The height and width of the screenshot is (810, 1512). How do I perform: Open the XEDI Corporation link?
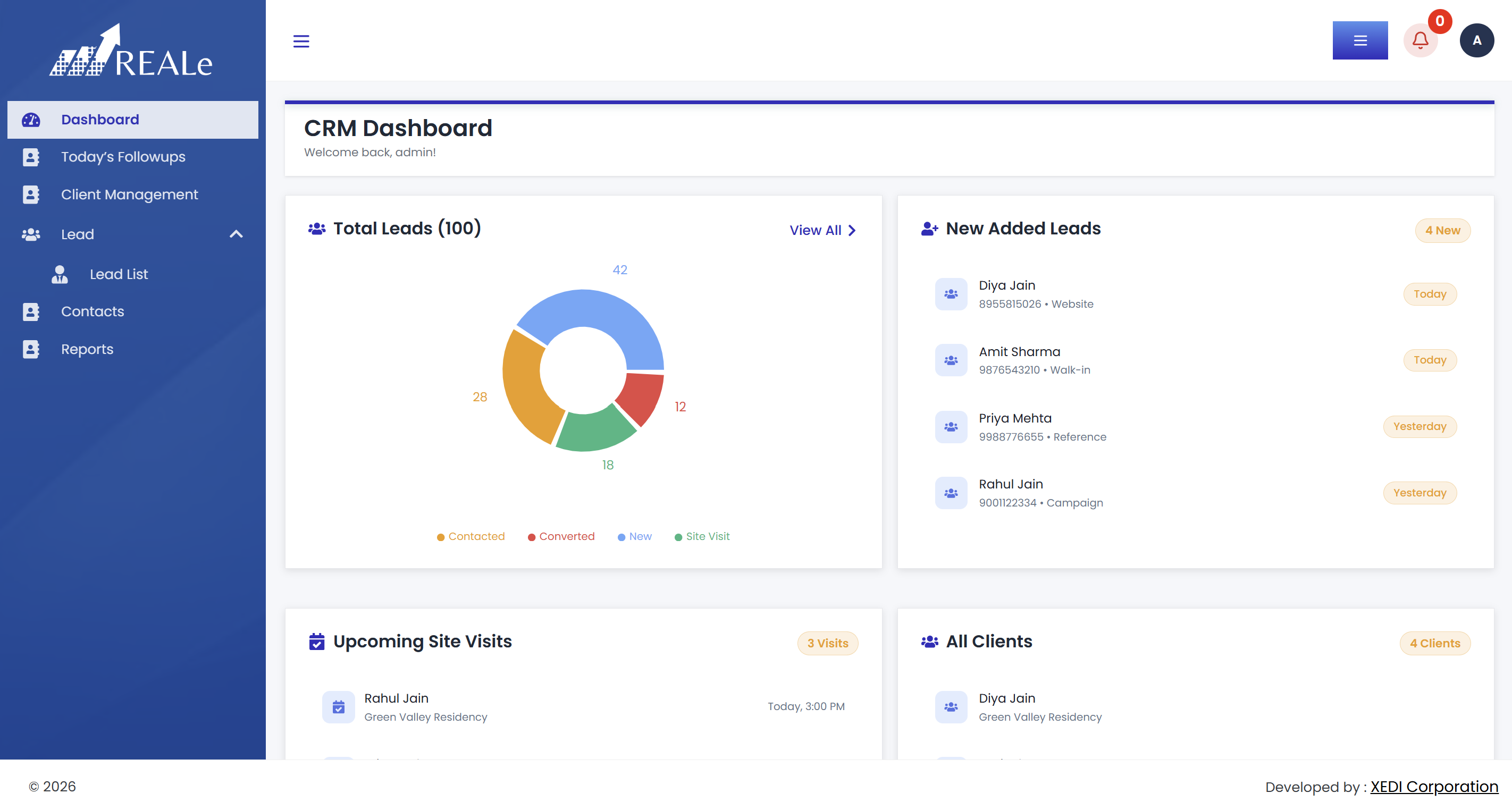pyautogui.click(x=1434, y=787)
